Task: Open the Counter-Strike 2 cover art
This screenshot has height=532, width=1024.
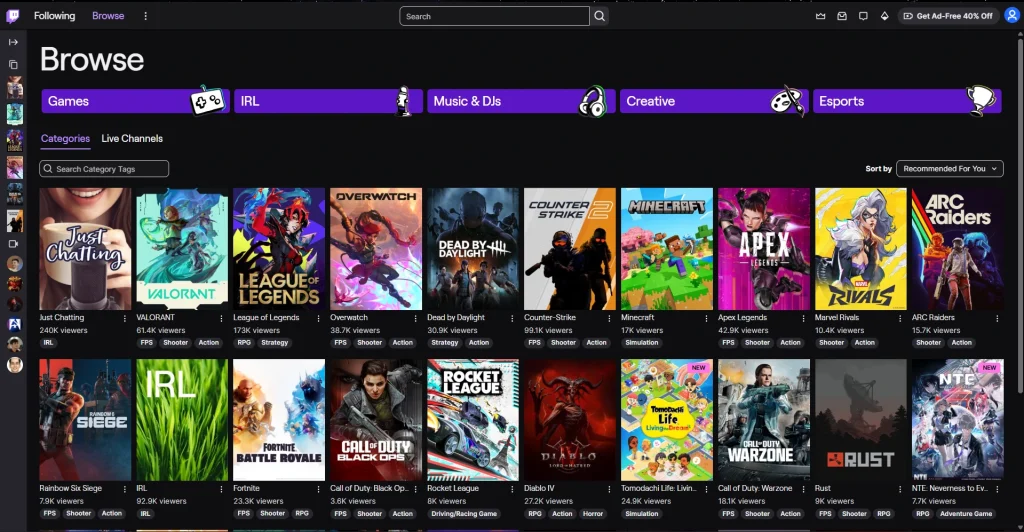Action: click(x=569, y=249)
